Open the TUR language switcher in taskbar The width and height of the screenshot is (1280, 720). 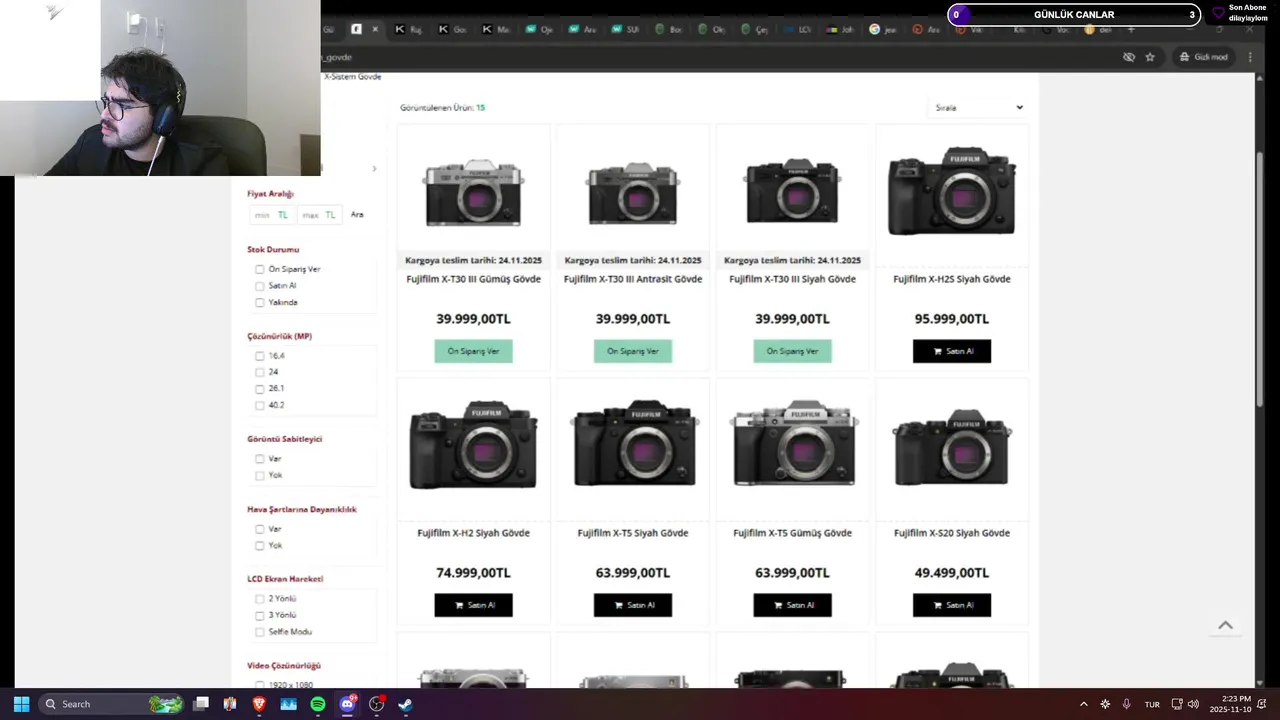(1152, 704)
